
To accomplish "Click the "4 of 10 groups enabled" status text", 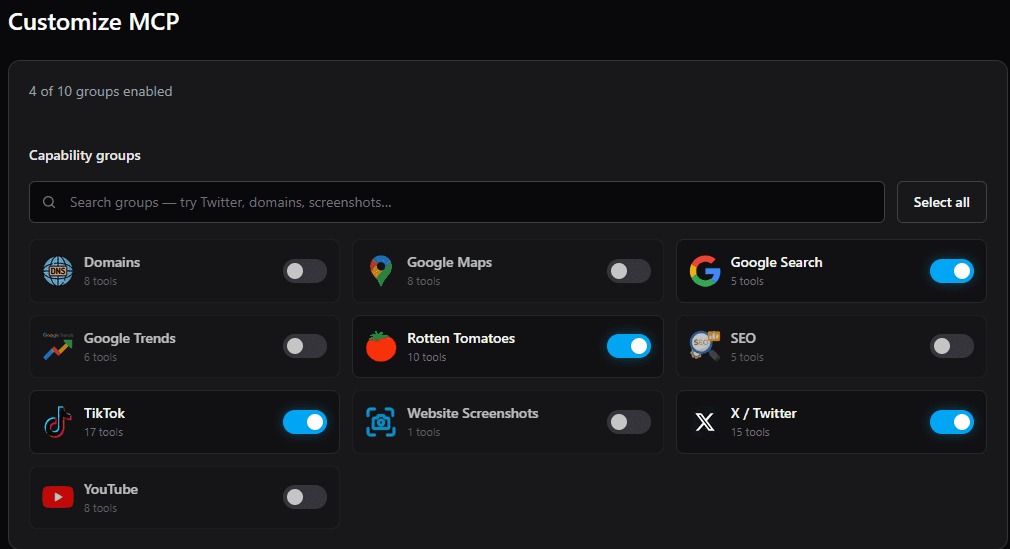I will coord(100,92).
